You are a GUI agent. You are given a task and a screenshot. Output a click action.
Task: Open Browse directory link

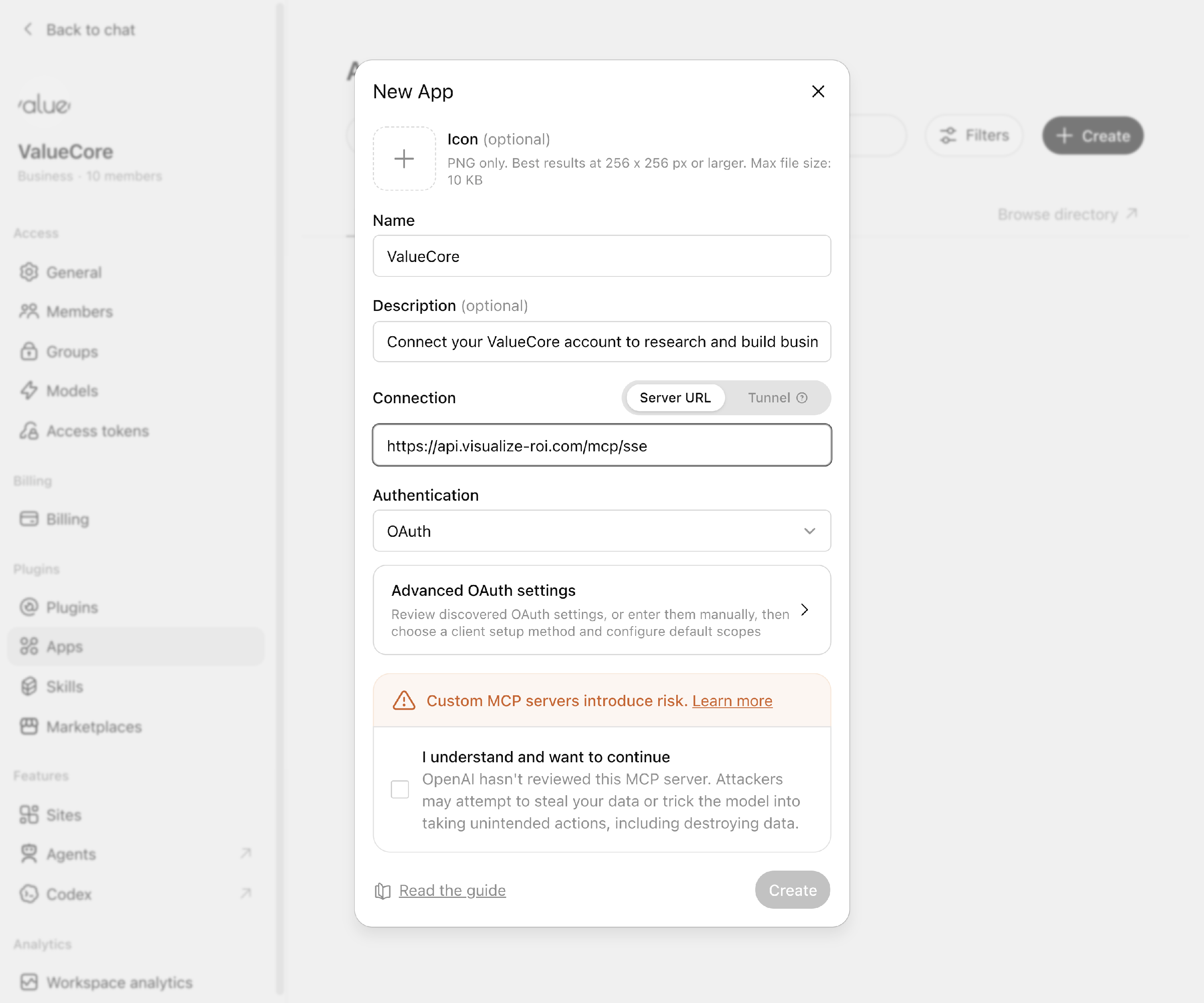[1068, 214]
